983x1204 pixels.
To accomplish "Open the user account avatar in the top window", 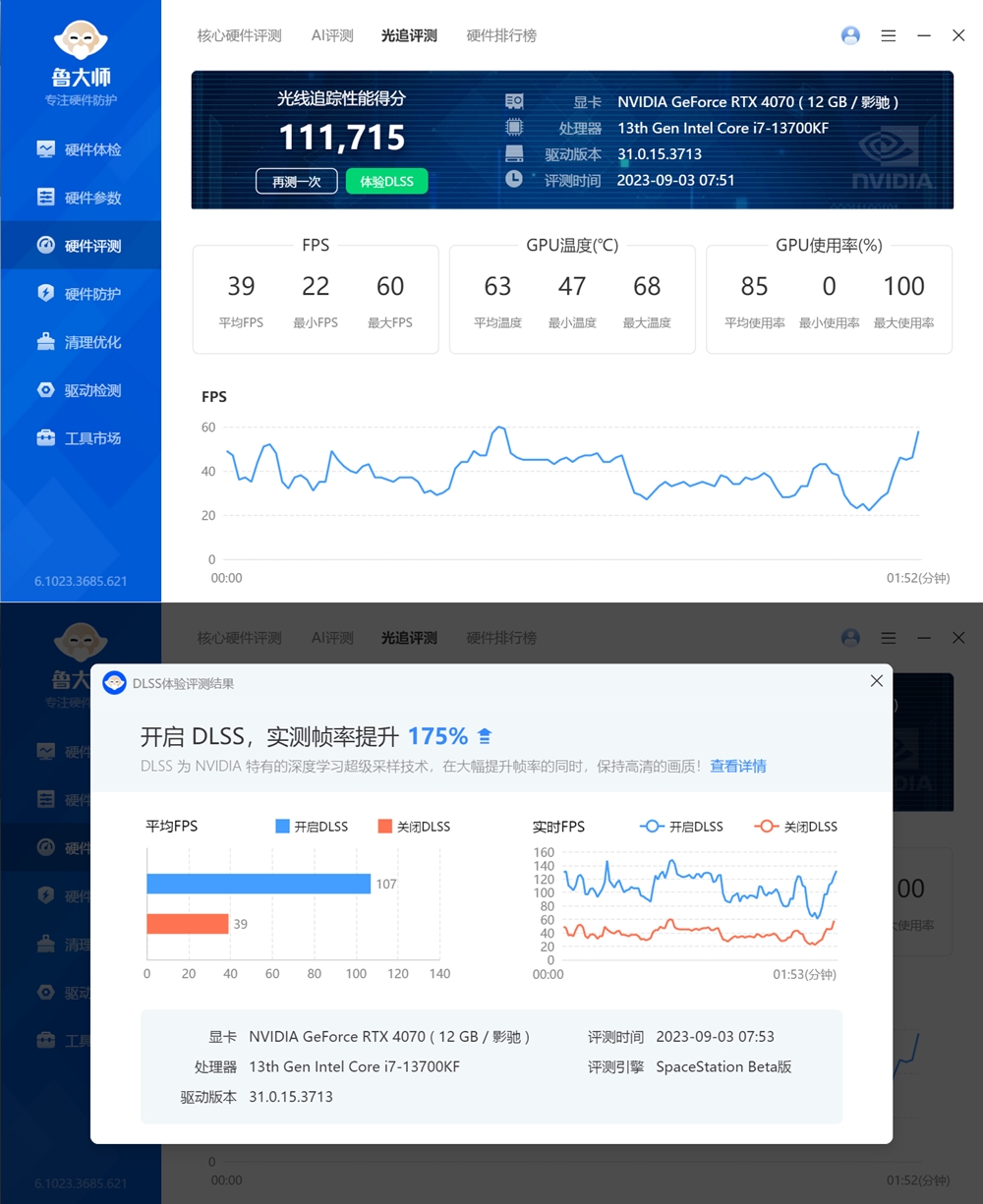I will tap(851, 35).
